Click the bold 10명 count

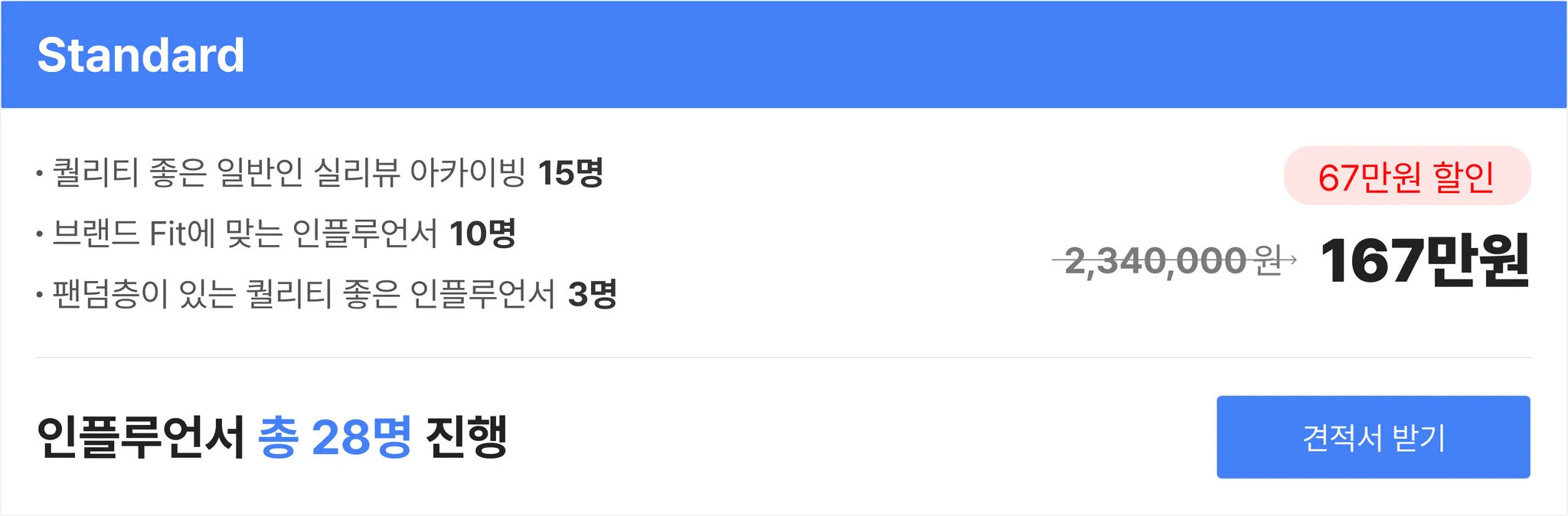[x=483, y=234]
